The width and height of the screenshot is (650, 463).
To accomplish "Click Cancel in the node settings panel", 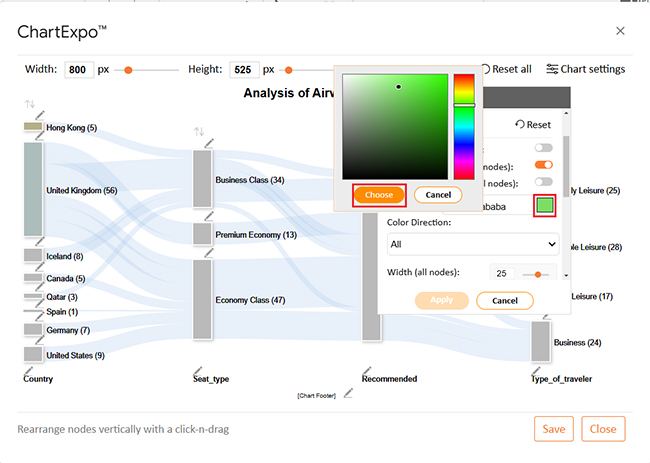I will click(504, 301).
